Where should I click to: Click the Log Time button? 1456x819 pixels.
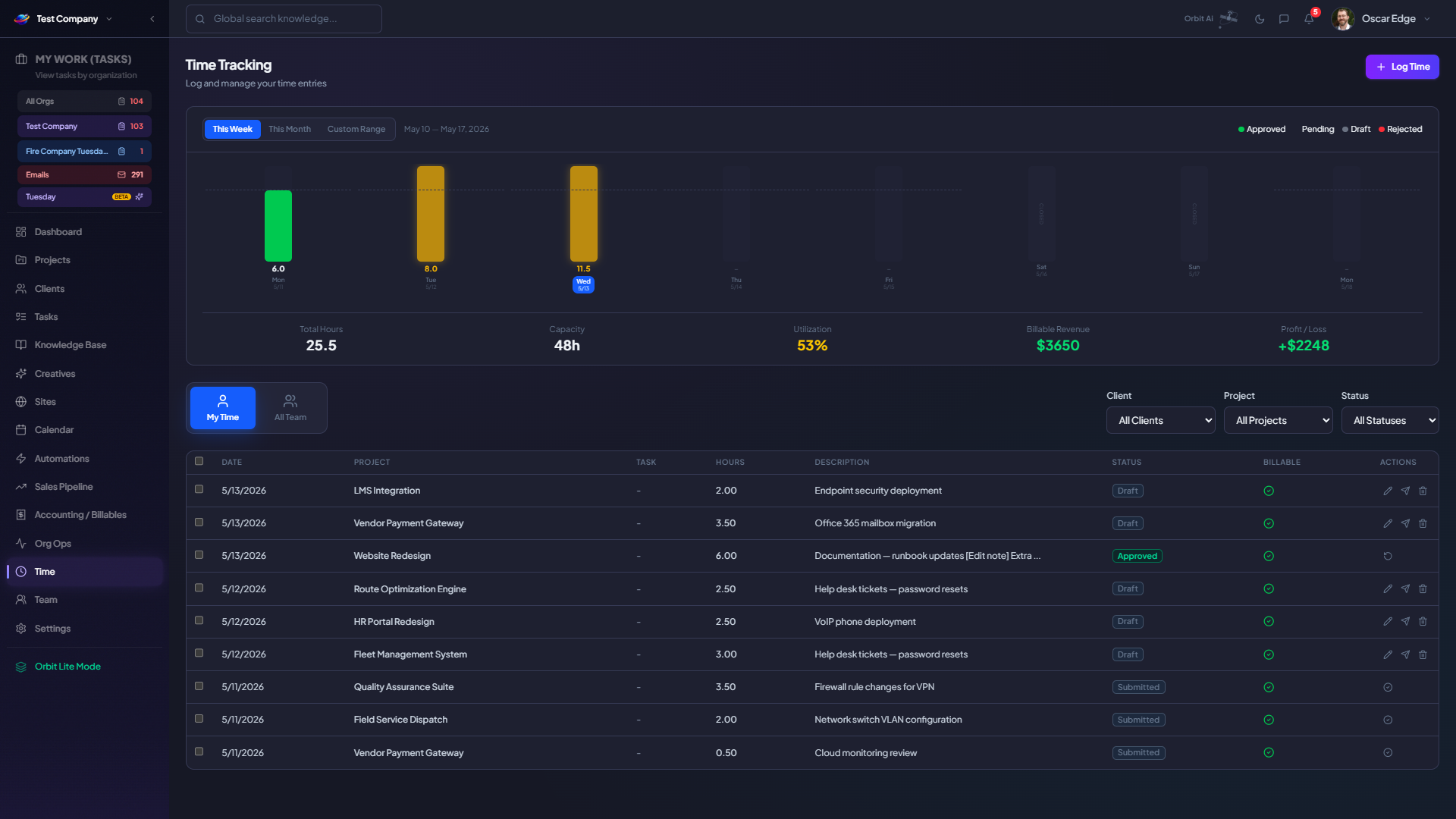(x=1402, y=67)
